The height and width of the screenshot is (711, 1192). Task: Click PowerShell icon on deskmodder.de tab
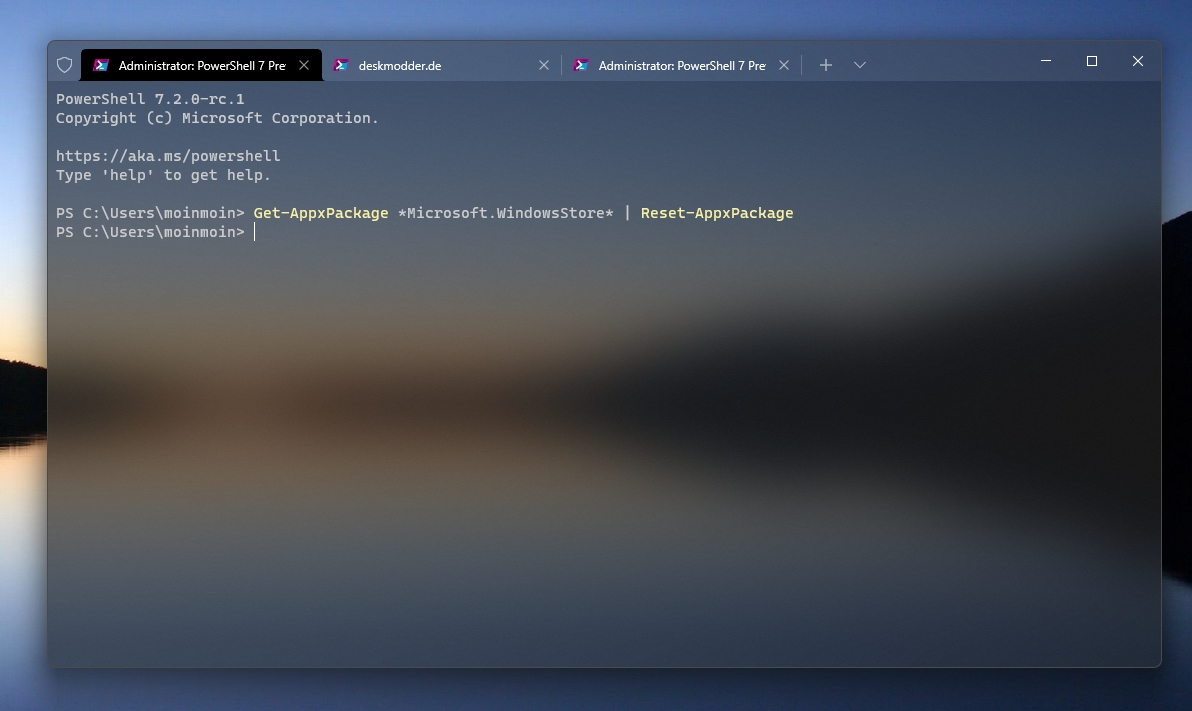pos(341,65)
